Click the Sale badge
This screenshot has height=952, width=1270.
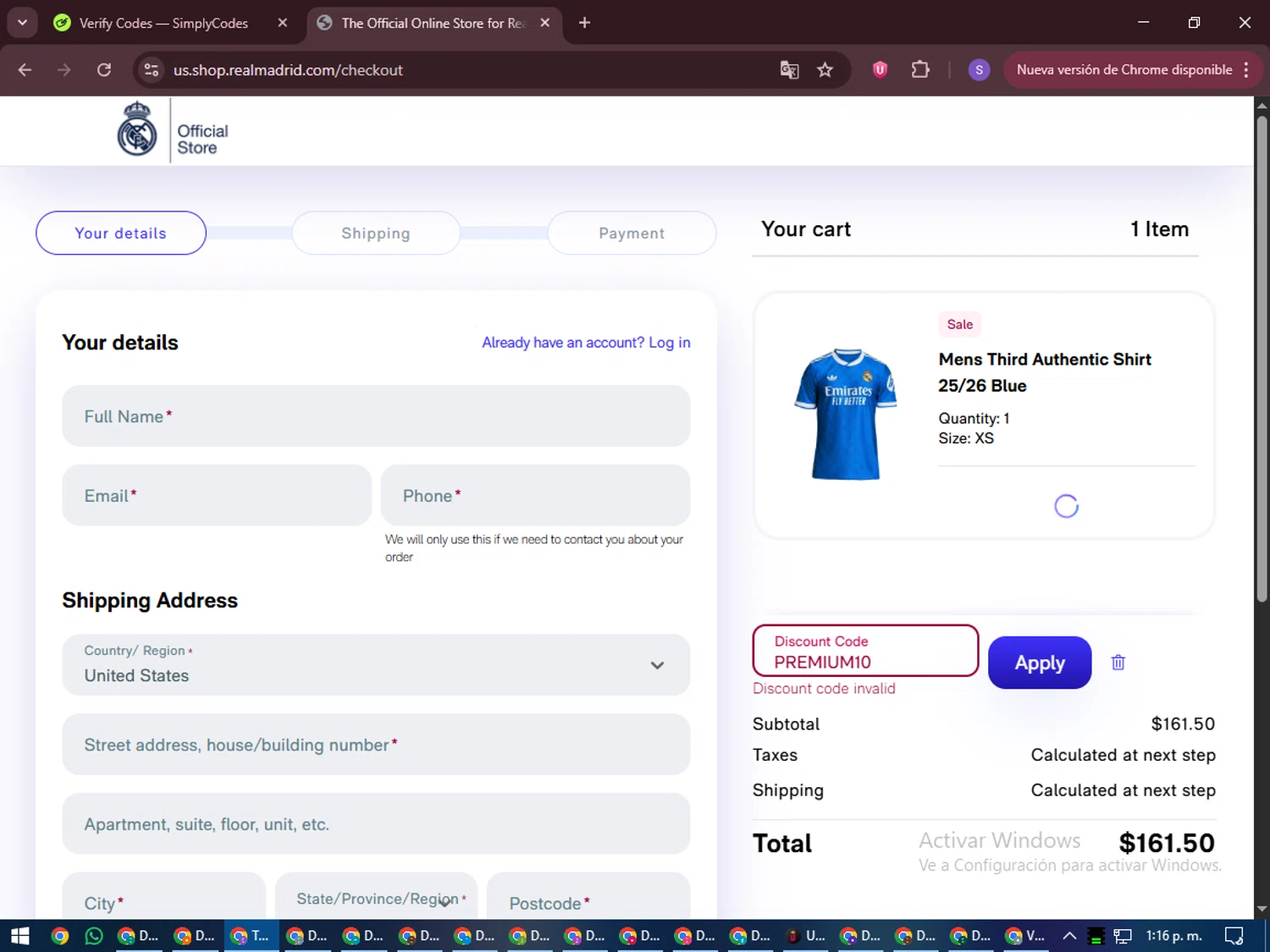959,324
